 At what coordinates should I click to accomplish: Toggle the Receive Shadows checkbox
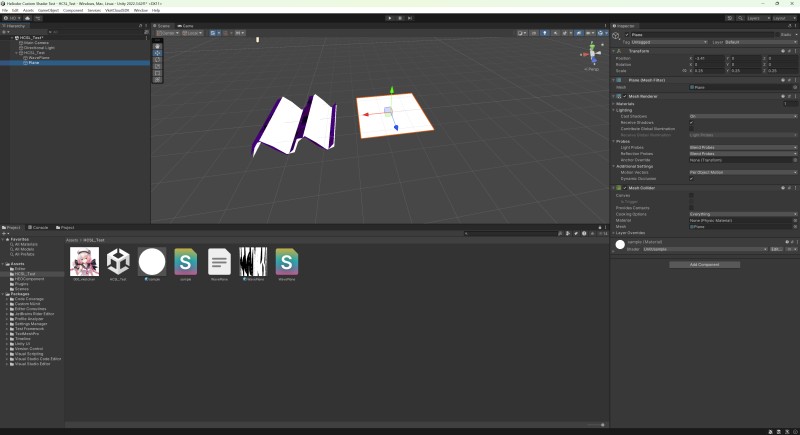(x=692, y=122)
